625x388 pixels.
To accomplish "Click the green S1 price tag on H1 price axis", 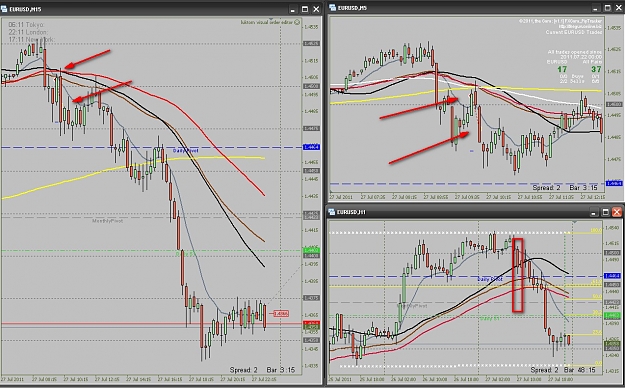I will tap(612, 316).
